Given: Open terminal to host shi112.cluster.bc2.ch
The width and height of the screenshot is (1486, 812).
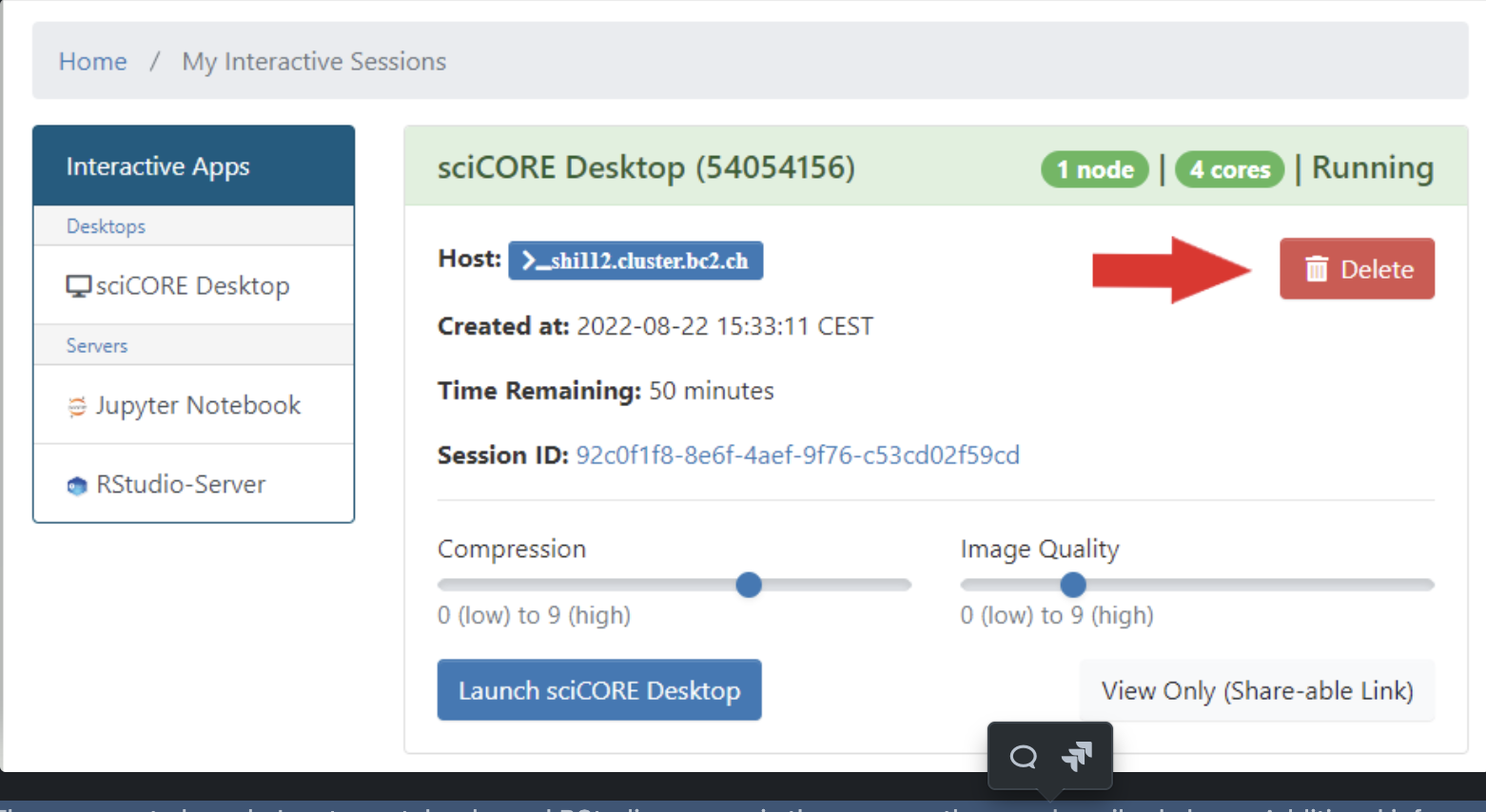Looking at the screenshot, I should 635,261.
